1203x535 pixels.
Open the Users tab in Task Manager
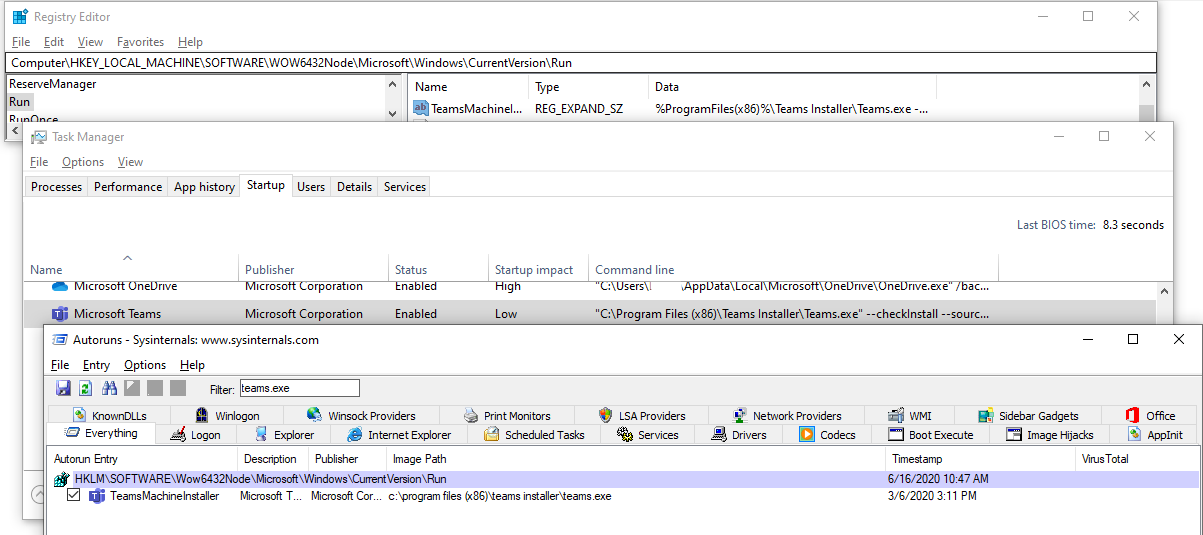[x=311, y=187]
